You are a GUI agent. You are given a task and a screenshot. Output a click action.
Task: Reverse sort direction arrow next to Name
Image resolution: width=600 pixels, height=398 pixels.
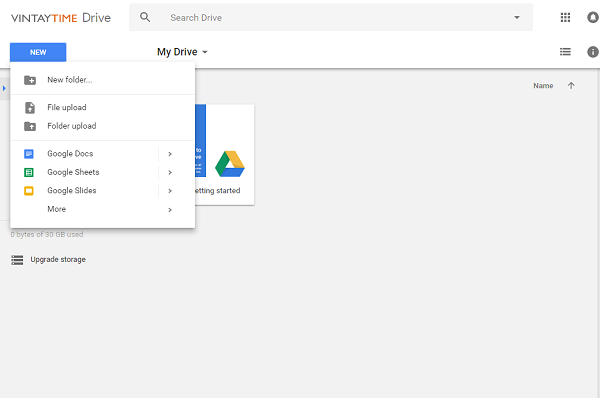click(x=571, y=86)
